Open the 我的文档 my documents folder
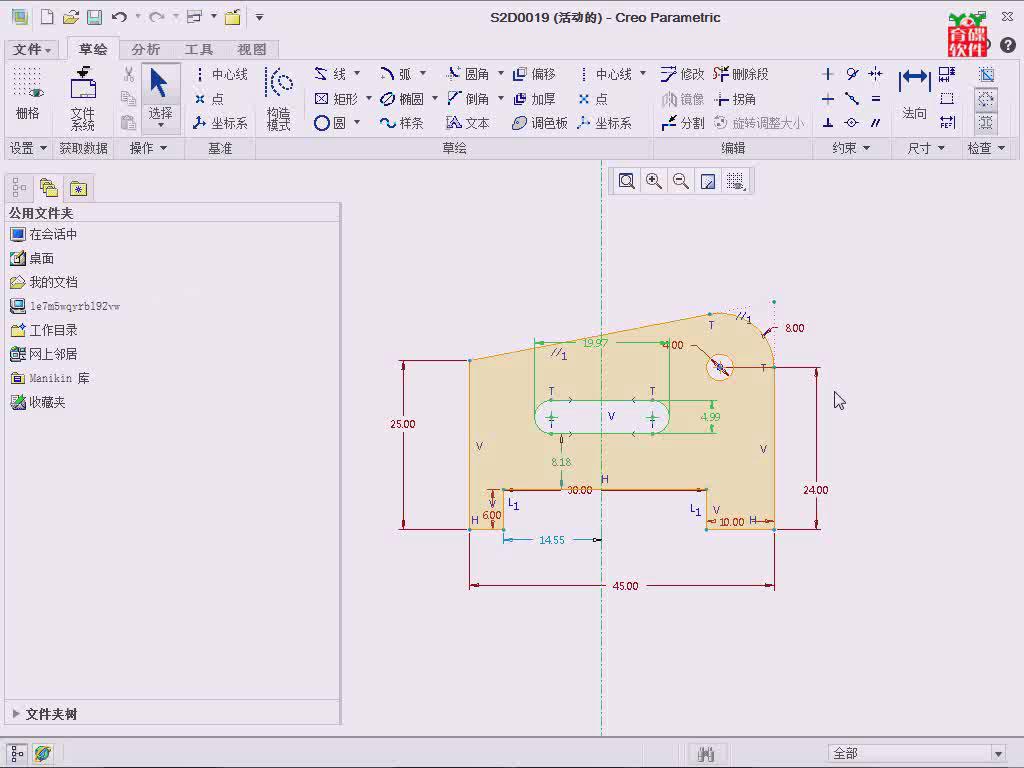This screenshot has width=1024, height=768. (44, 282)
